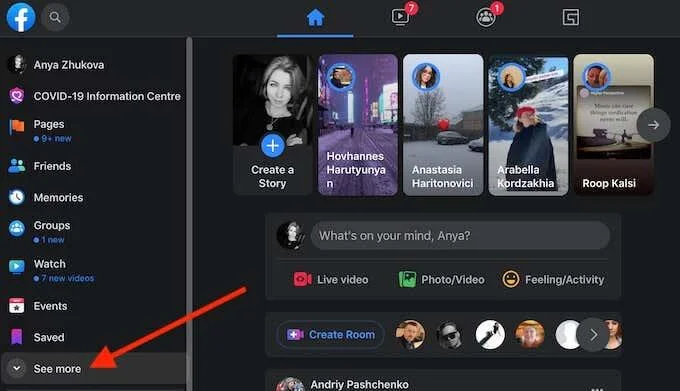This screenshot has width=680, height=391.
Task: Open Saved in the sidebar
Action: (49, 337)
